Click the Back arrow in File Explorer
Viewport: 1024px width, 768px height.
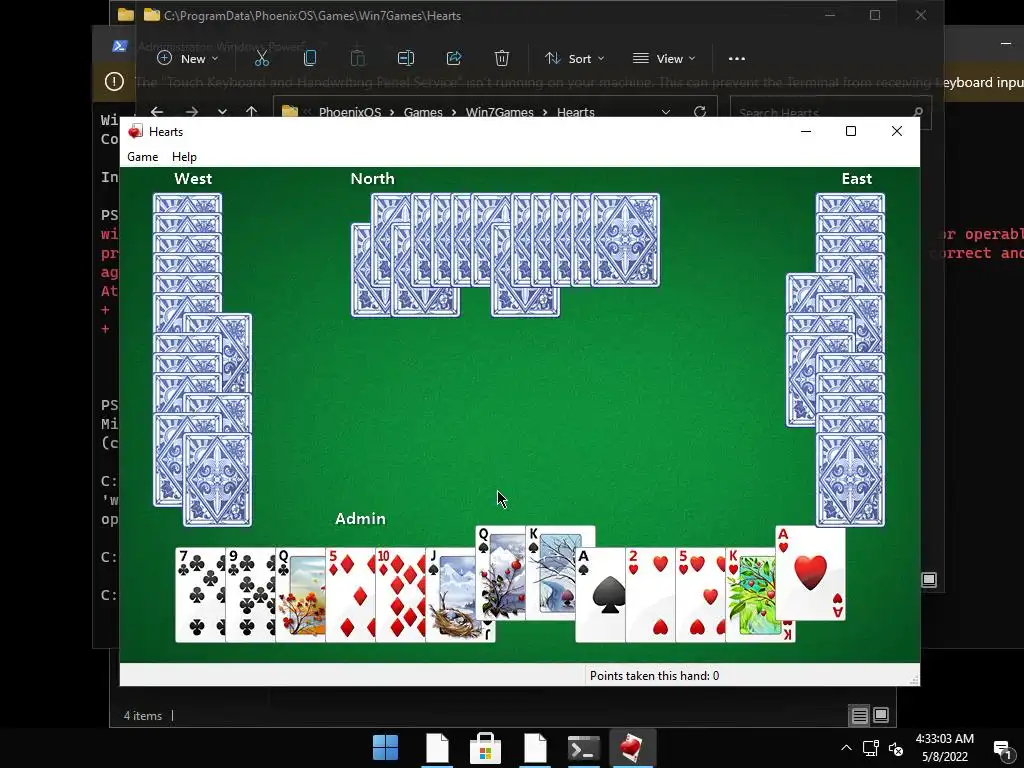pyautogui.click(x=157, y=112)
